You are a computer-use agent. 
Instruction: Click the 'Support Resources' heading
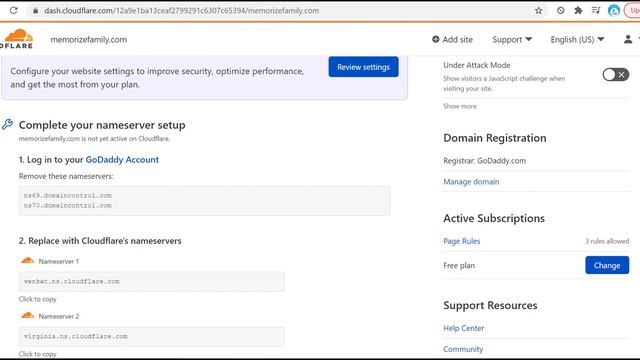pos(490,305)
